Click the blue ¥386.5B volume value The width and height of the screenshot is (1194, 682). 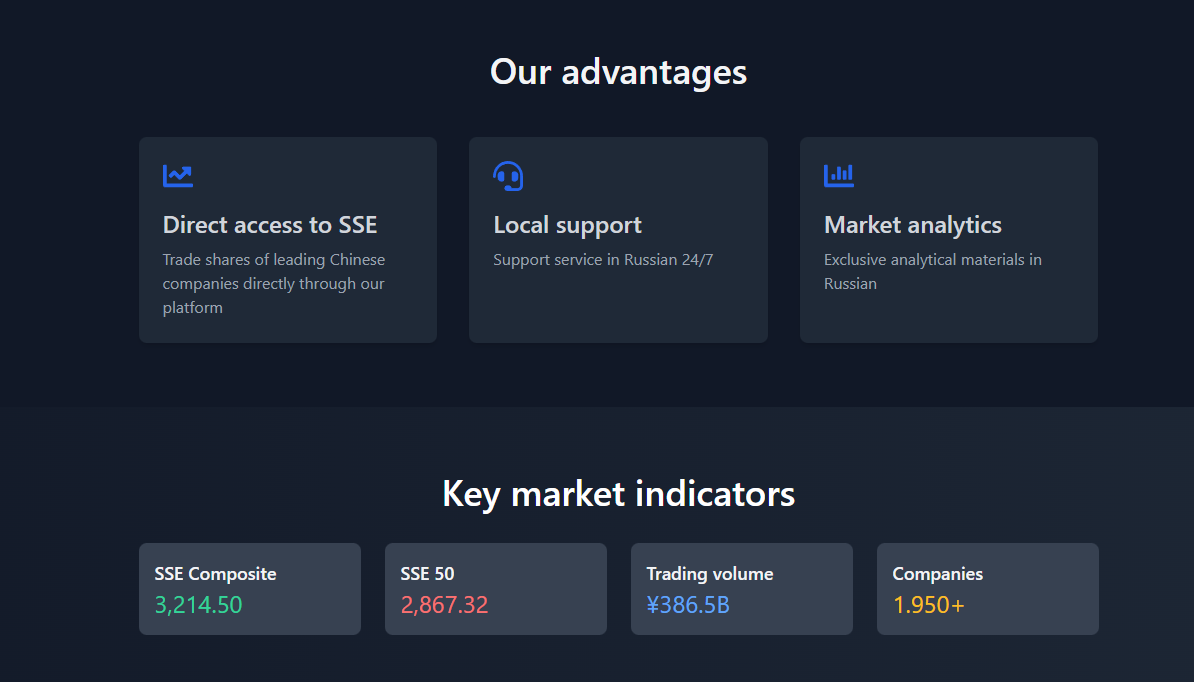click(x=687, y=605)
